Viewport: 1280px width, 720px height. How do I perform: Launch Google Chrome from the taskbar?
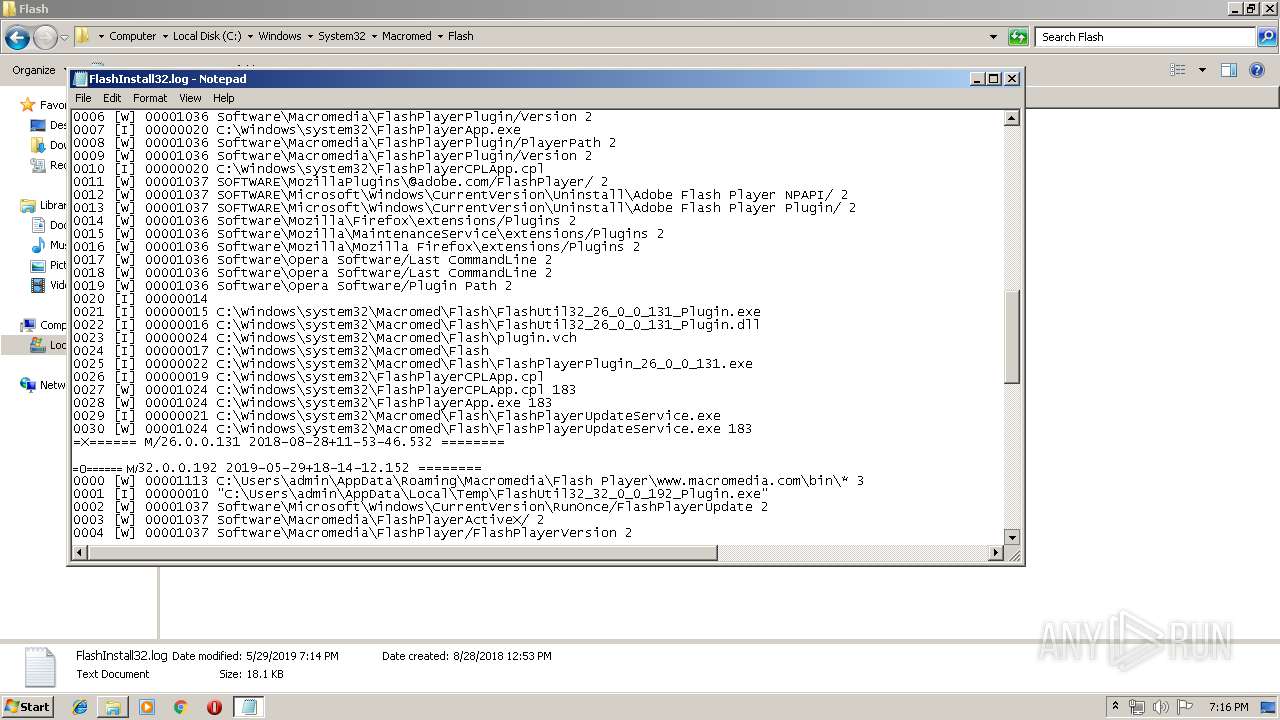(180, 707)
